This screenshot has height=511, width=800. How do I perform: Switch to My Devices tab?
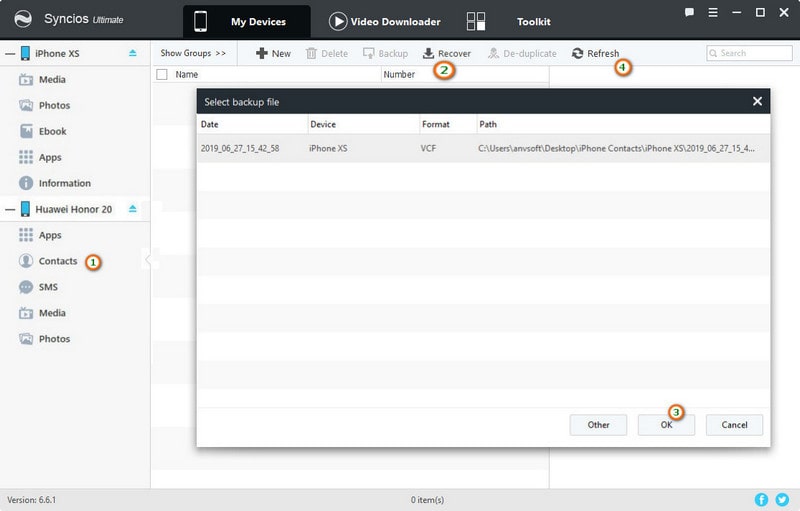(246, 21)
